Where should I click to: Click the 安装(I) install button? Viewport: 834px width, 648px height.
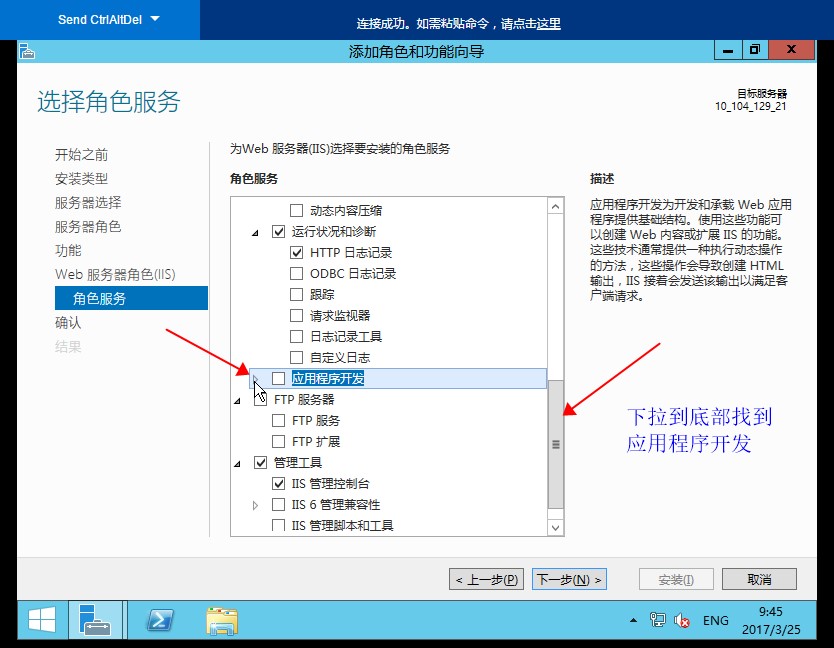coord(675,579)
